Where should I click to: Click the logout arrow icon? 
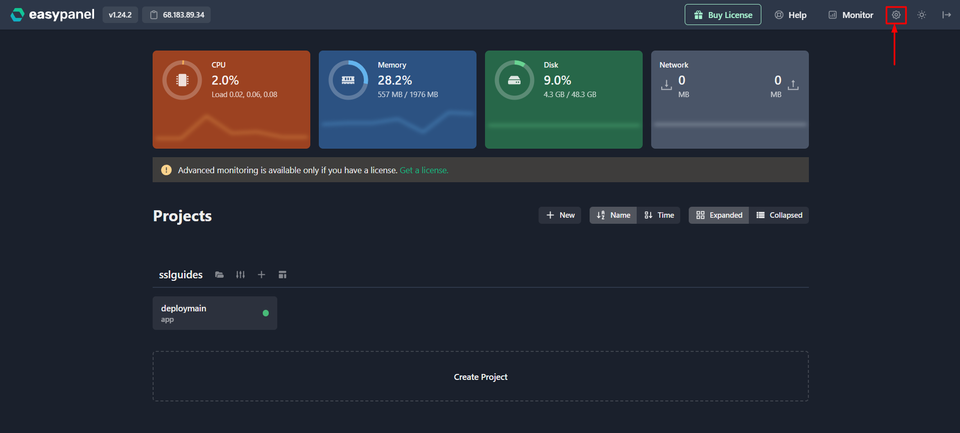click(946, 15)
